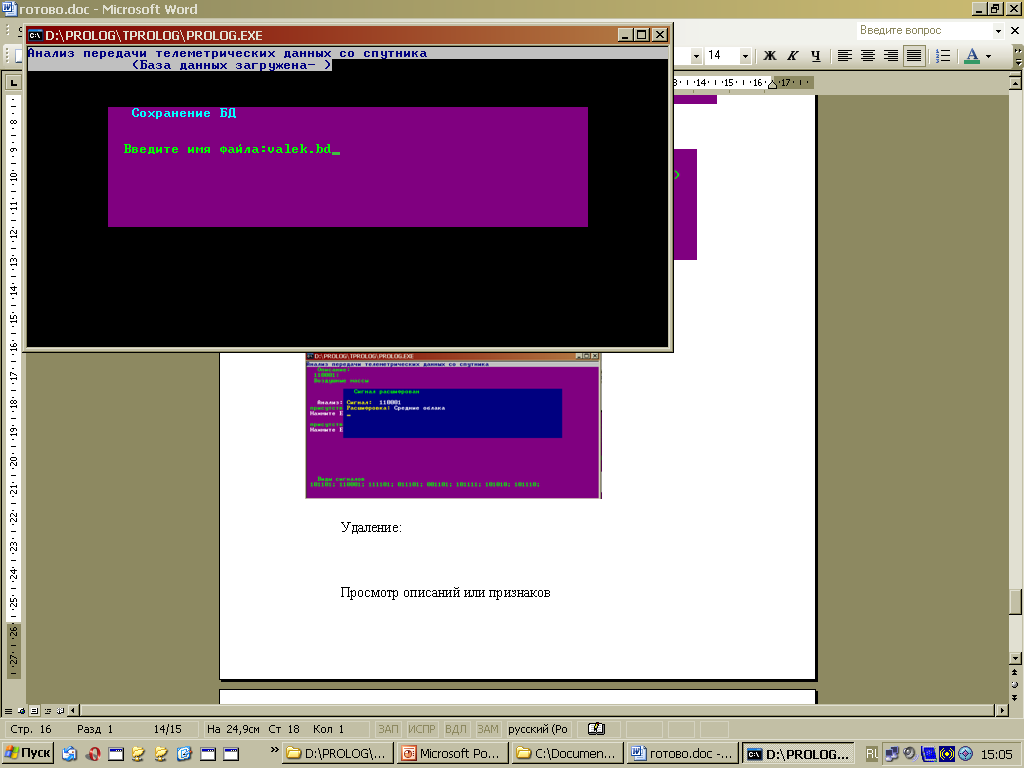Click the network monitors tray icon
Viewport: 1024px width, 768px height.
tap(892, 754)
